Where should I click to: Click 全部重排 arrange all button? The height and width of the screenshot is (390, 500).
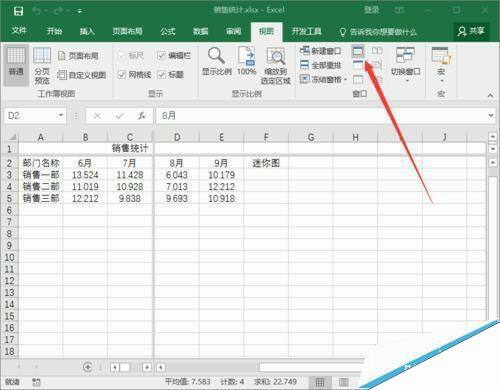320,65
